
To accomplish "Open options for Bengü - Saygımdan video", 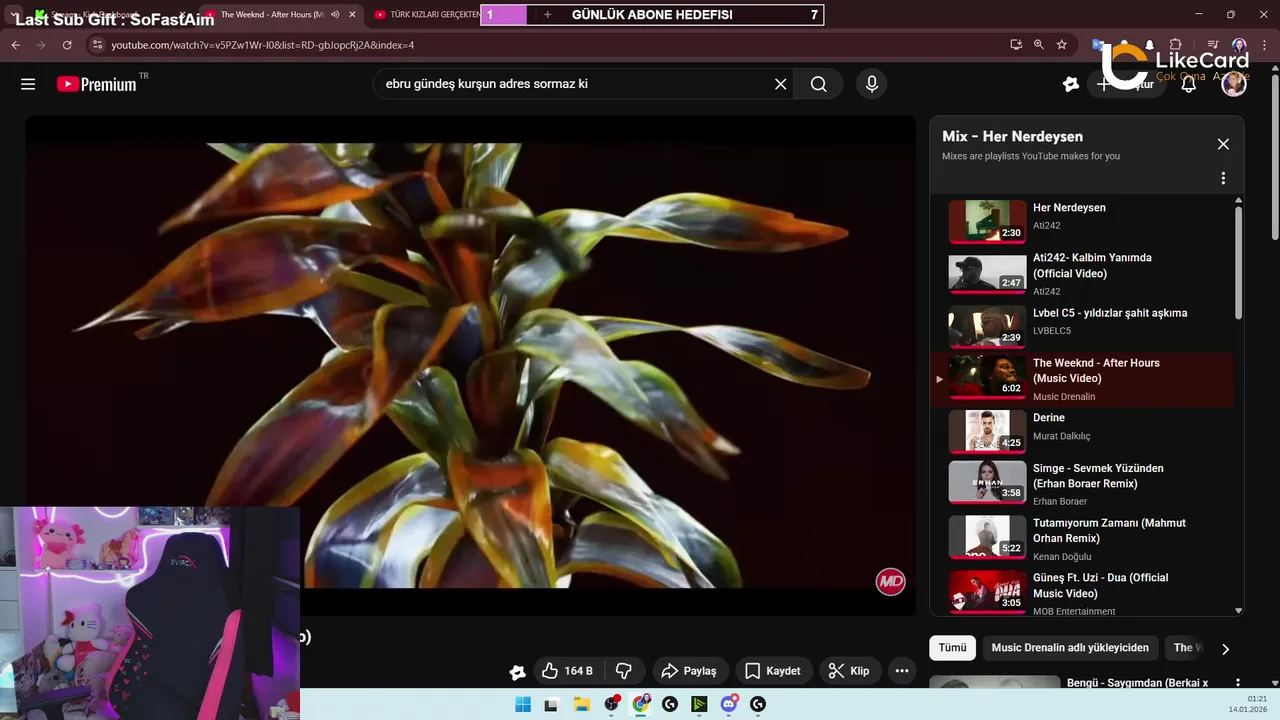I will [x=1238, y=684].
